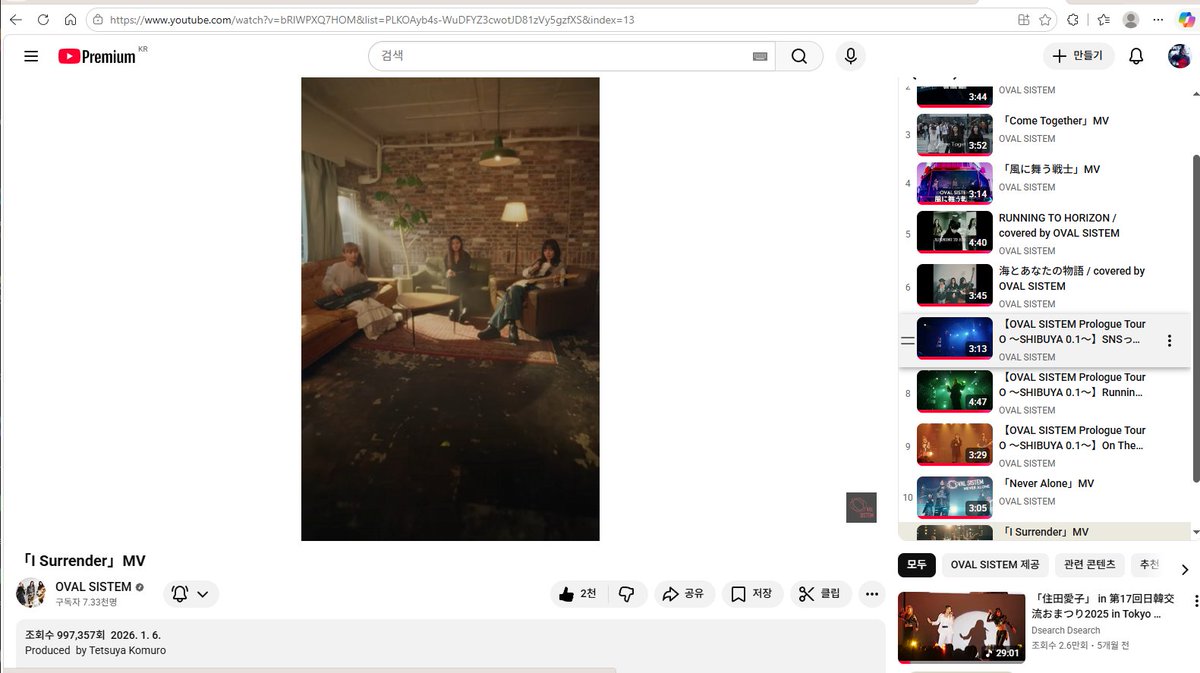This screenshot has height=673, width=1200.
Task: Go back with the browser back arrow
Action: coord(16,20)
